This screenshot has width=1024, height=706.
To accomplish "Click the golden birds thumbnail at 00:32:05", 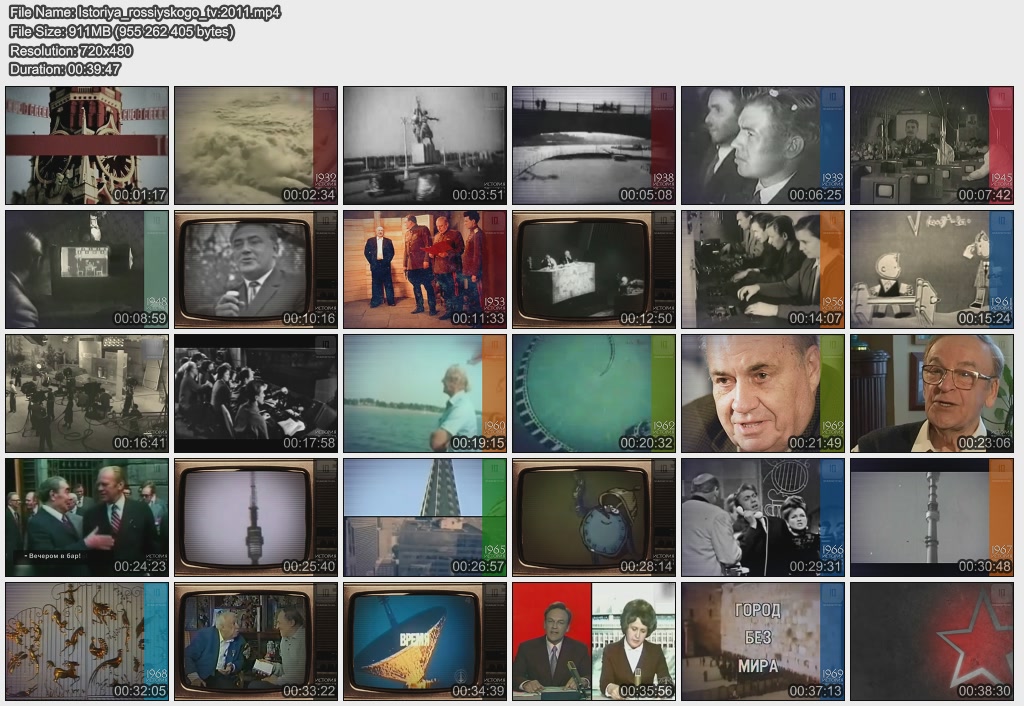I will tap(87, 641).
